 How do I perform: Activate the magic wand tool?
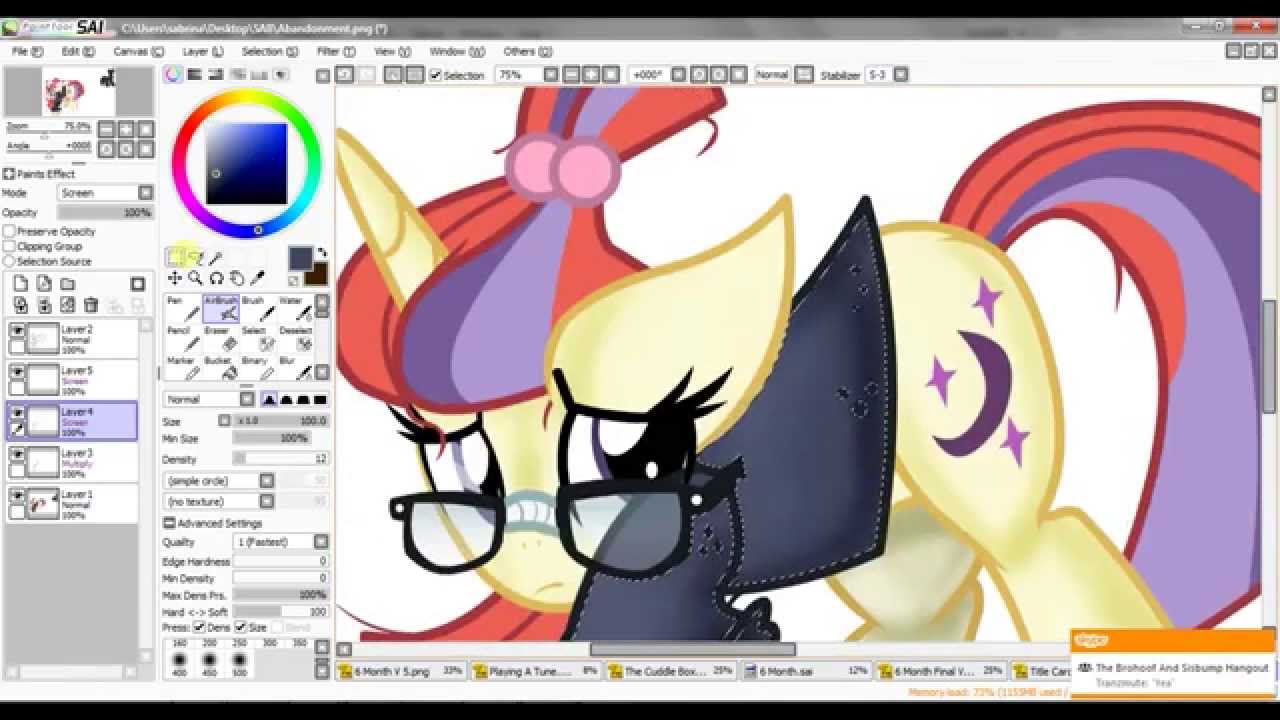tap(215, 258)
